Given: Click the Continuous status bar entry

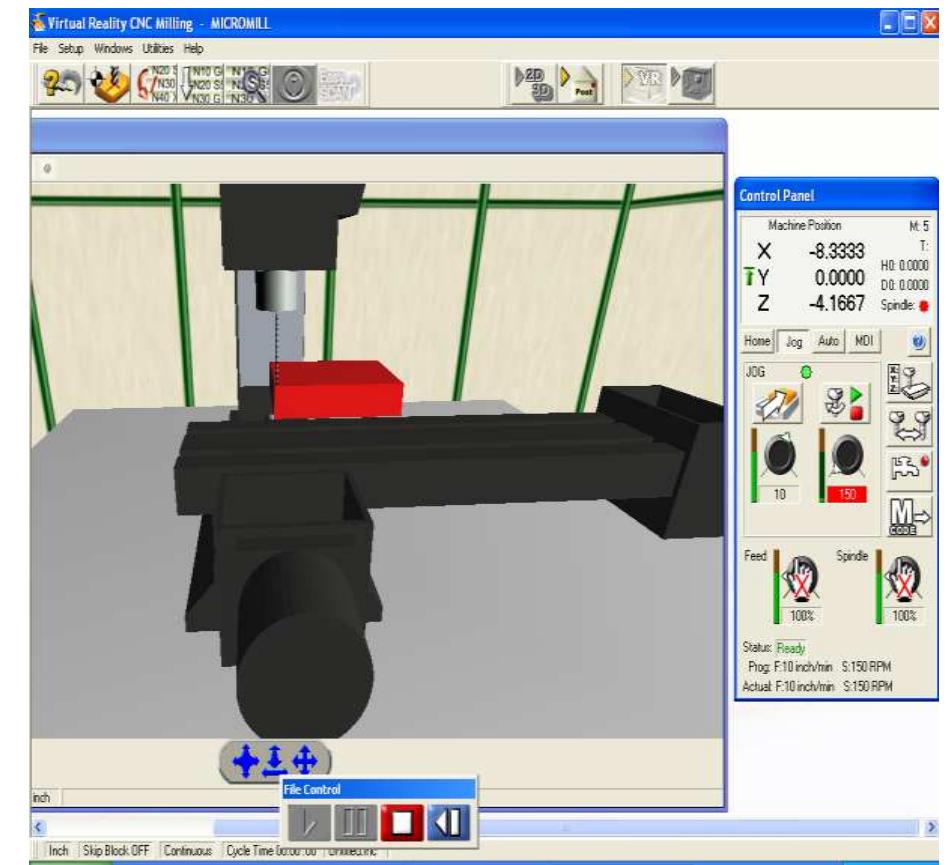Looking at the screenshot, I should pos(188,851).
